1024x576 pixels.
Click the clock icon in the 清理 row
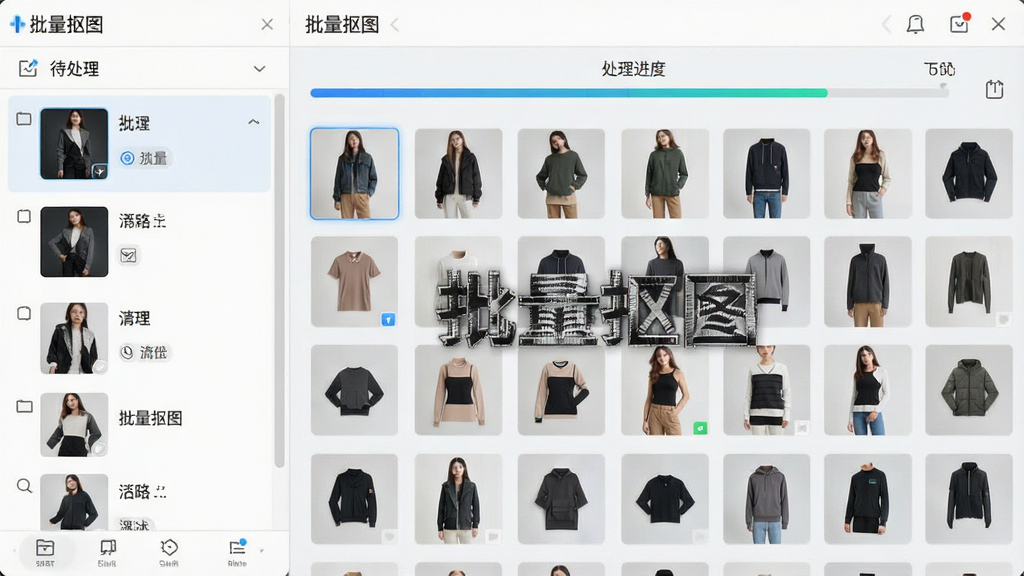click(x=127, y=353)
